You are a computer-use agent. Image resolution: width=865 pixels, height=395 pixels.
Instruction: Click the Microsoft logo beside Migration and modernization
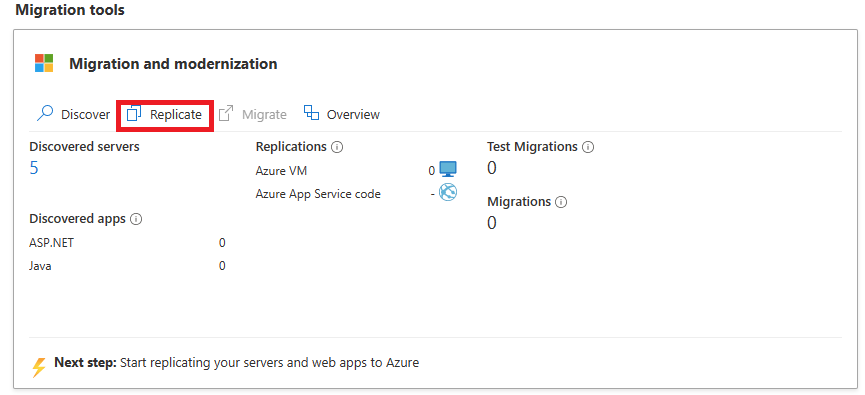tap(44, 63)
